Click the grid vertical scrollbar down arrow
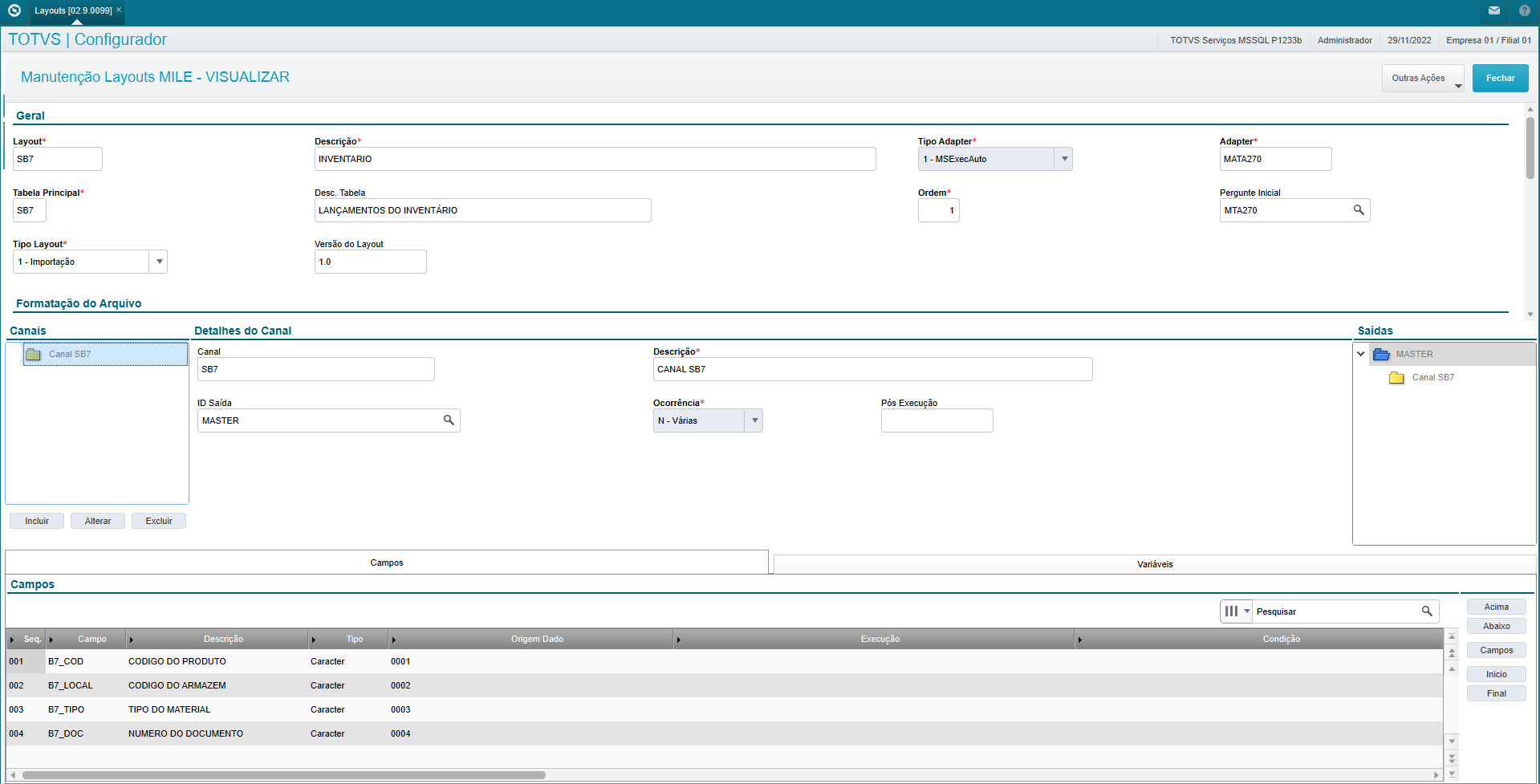Viewport: 1540px width, 784px height. point(1451,741)
